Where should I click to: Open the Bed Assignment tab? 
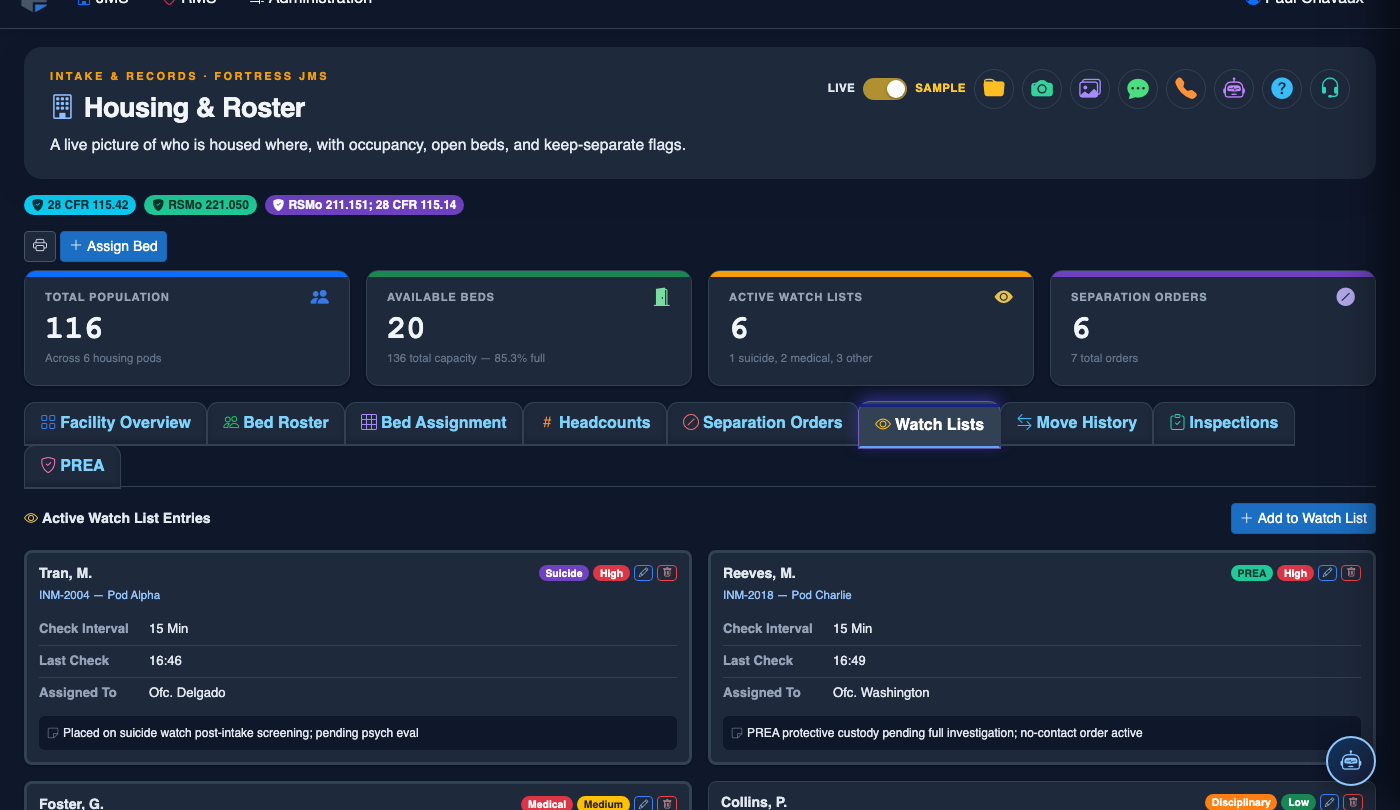pos(434,423)
